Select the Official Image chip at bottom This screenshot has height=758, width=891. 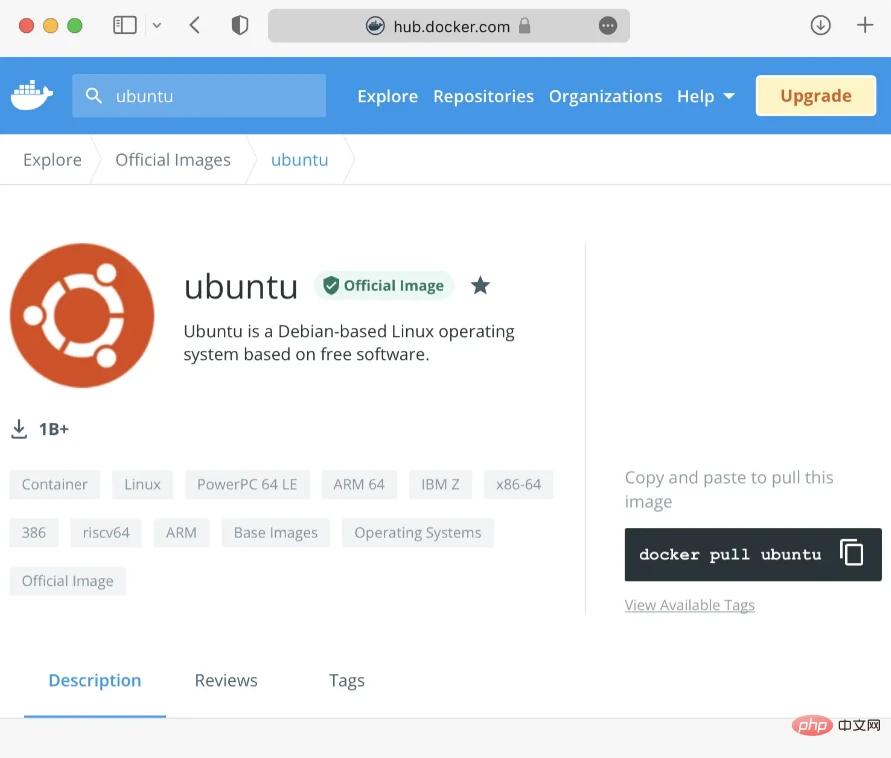[68, 581]
